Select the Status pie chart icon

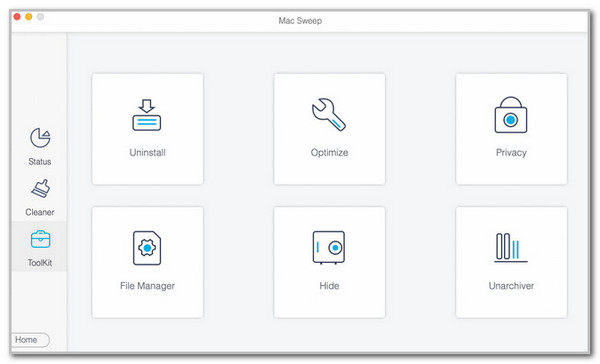[x=40, y=138]
